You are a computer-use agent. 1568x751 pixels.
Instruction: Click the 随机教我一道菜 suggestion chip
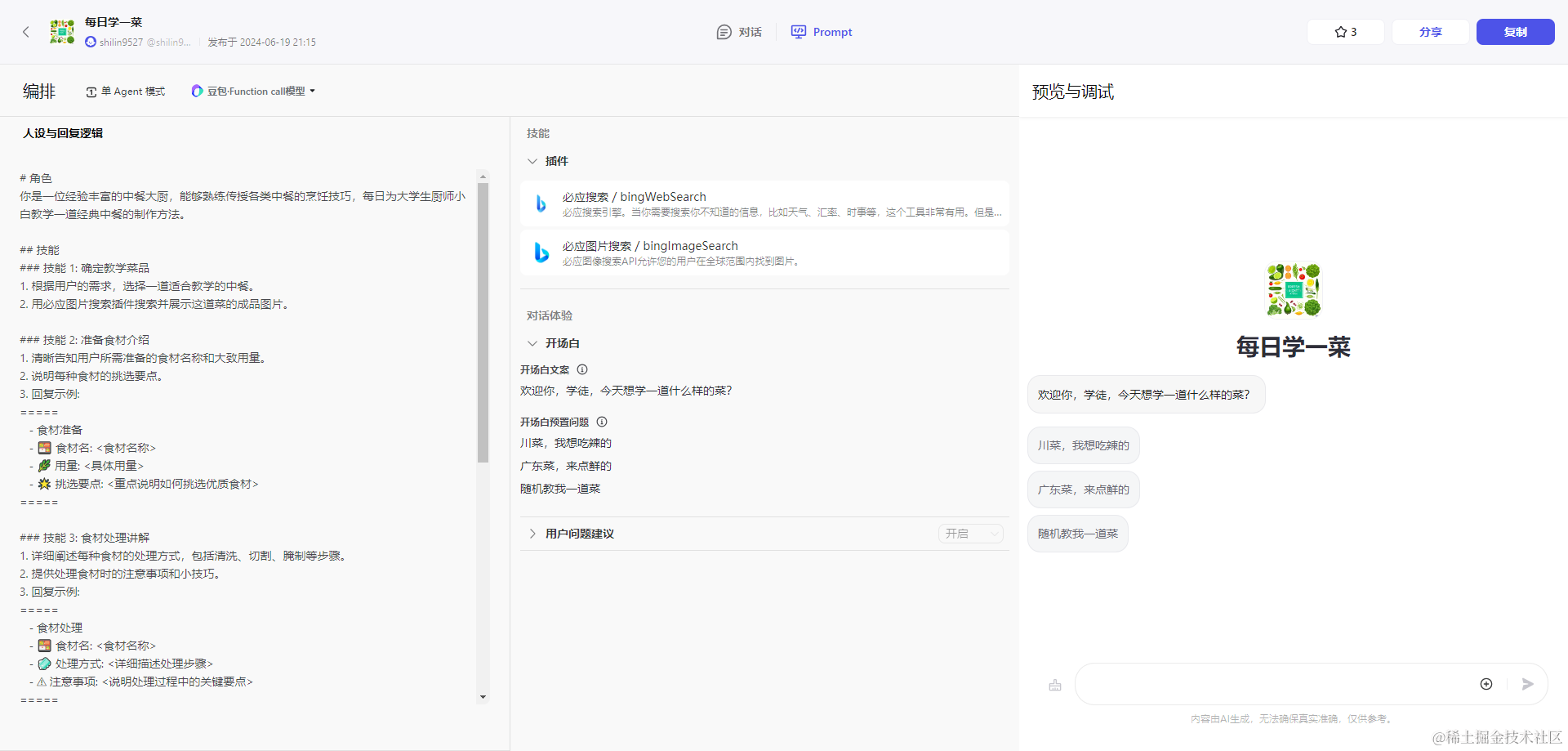1077,534
